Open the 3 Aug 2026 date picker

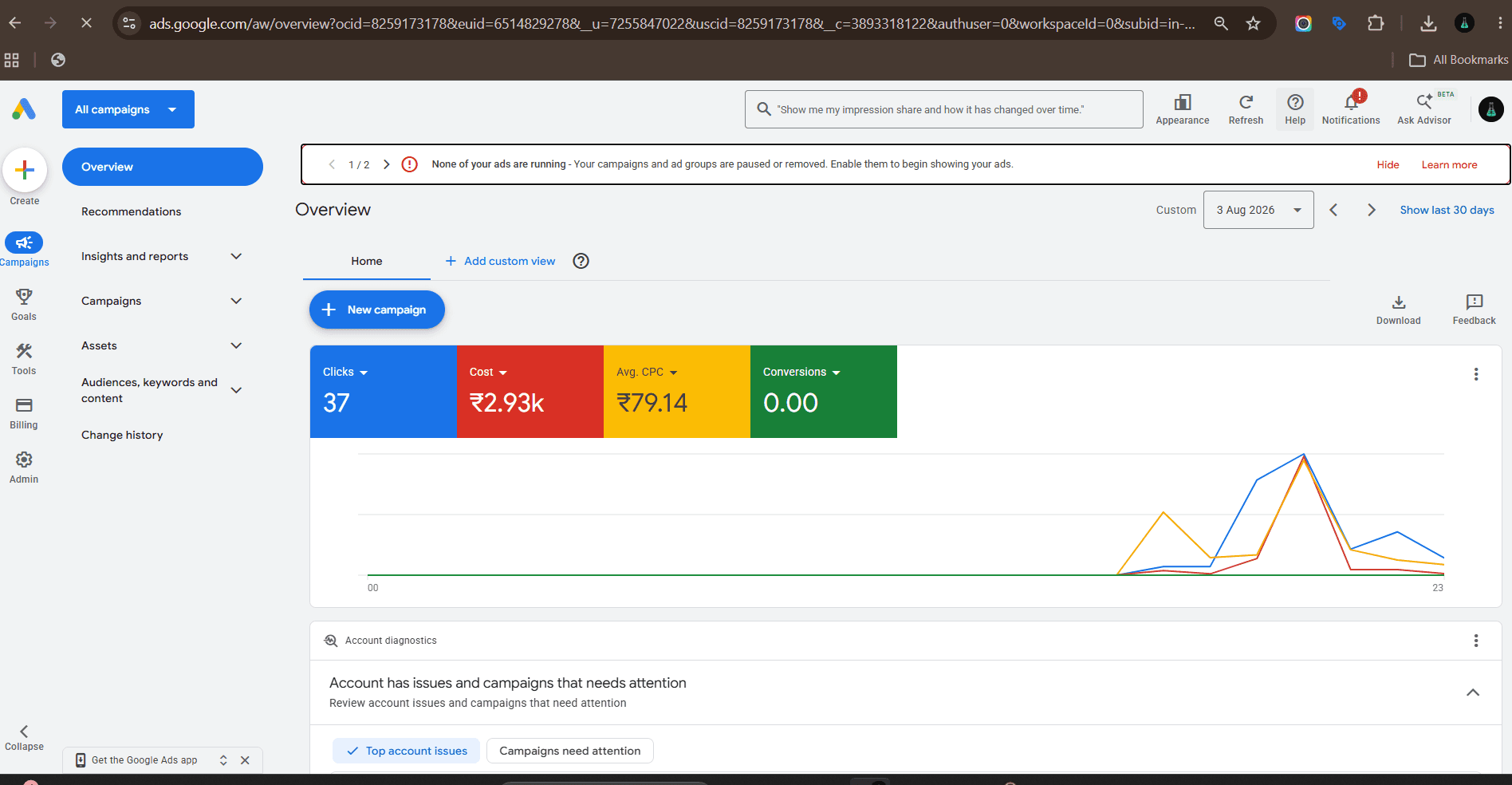1258,210
